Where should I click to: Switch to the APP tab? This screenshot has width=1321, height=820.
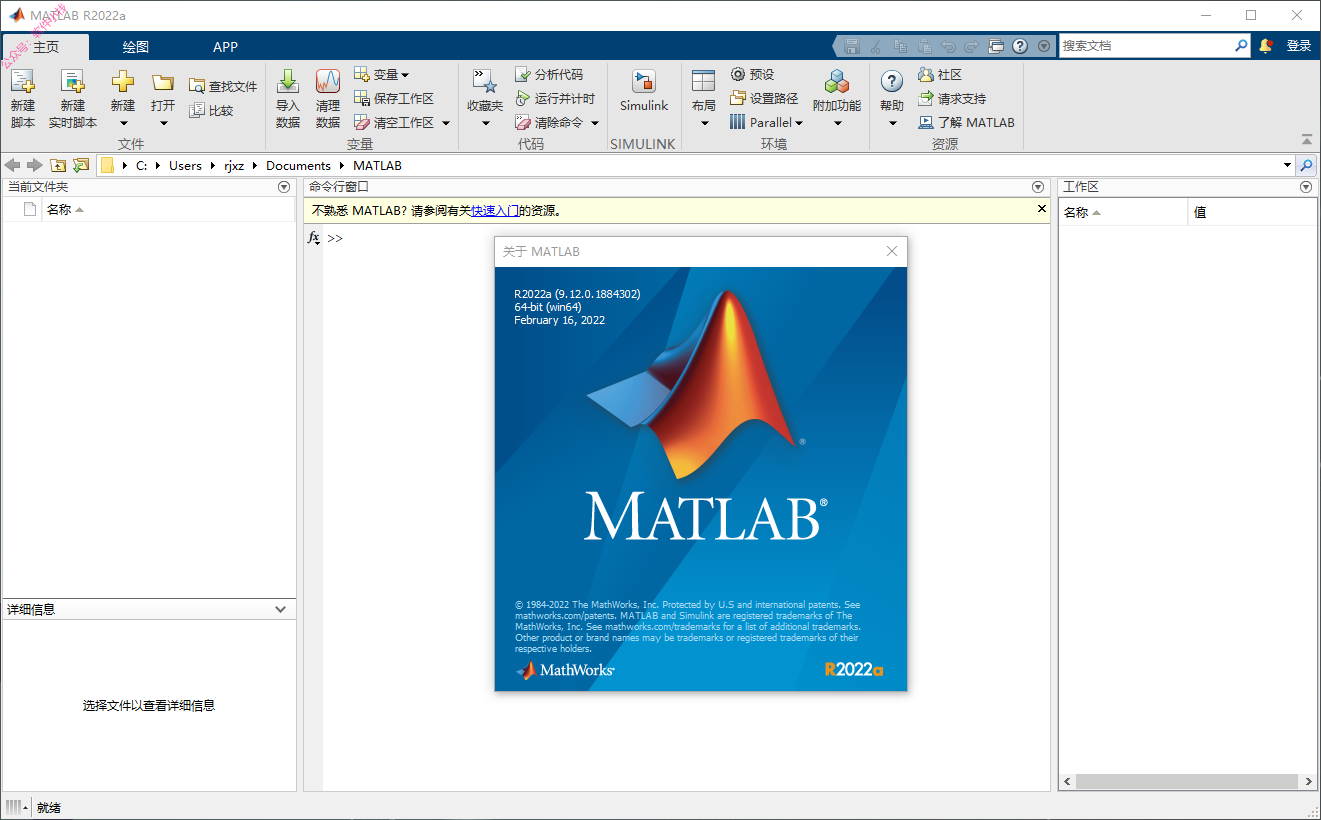pyautogui.click(x=226, y=47)
